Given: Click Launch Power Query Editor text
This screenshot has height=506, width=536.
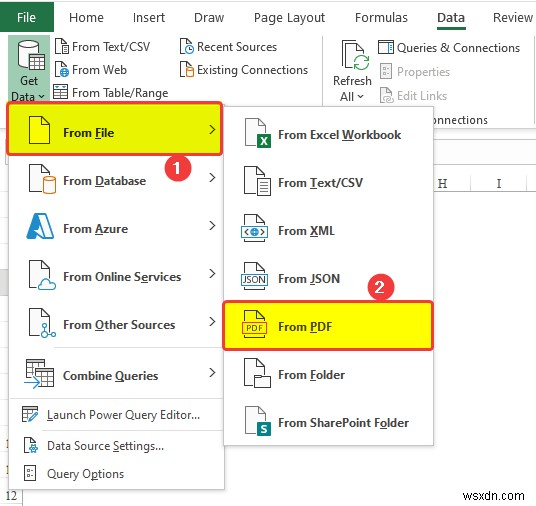Looking at the screenshot, I should pos(123,414).
